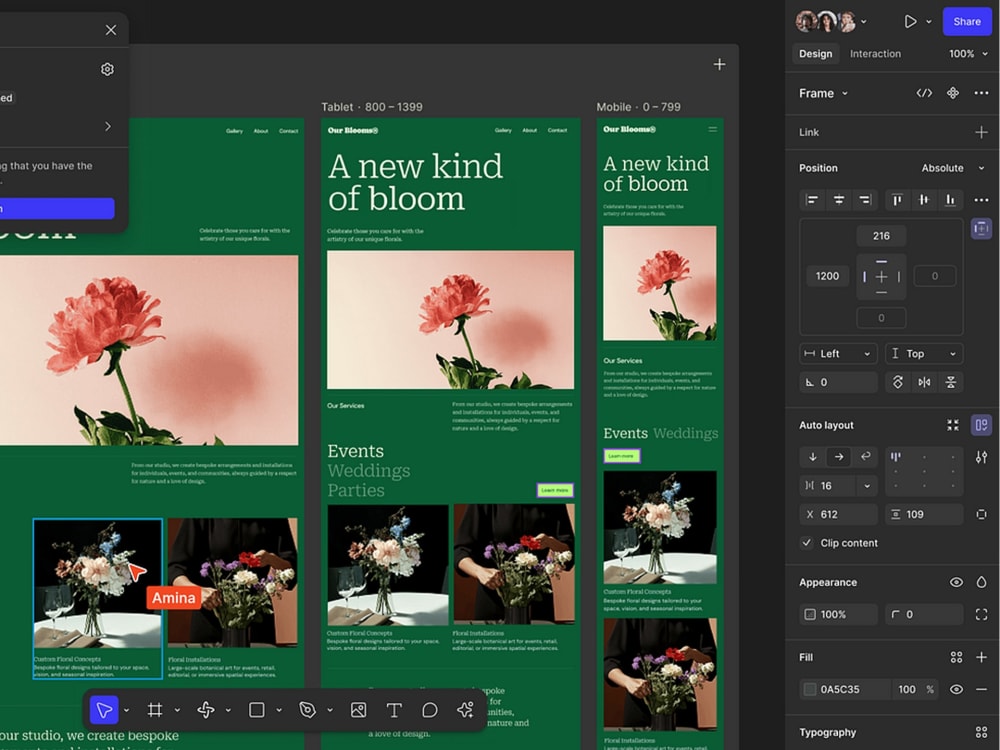
Task: Toggle Appearance visibility eye icon
Action: point(956,582)
